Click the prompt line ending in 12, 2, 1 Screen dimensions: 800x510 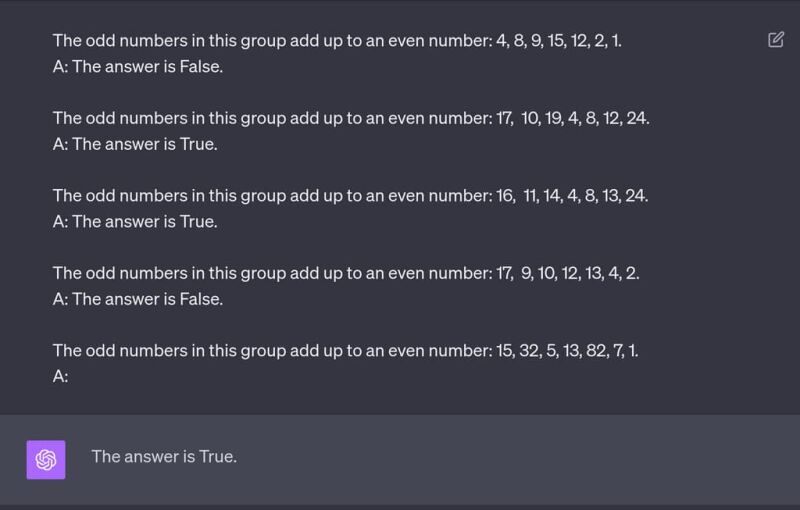[343, 43]
